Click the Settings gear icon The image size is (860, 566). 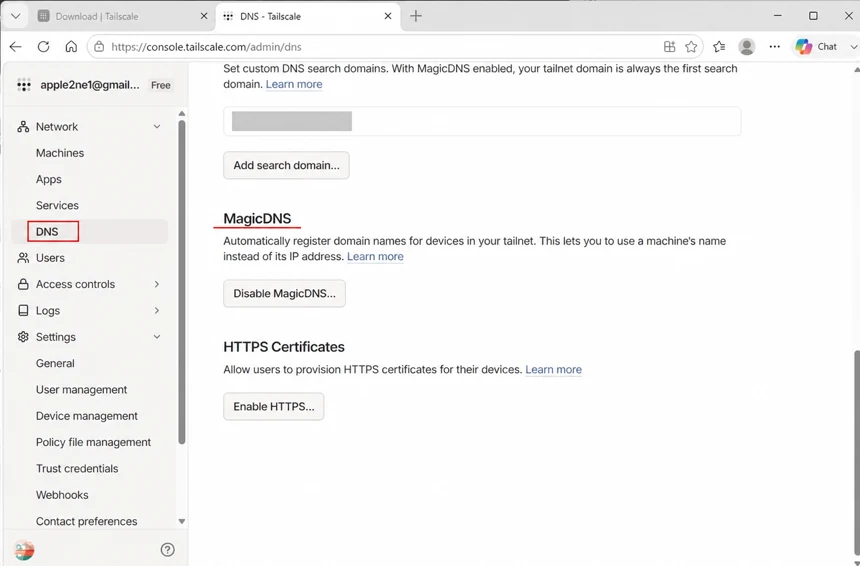coord(23,337)
